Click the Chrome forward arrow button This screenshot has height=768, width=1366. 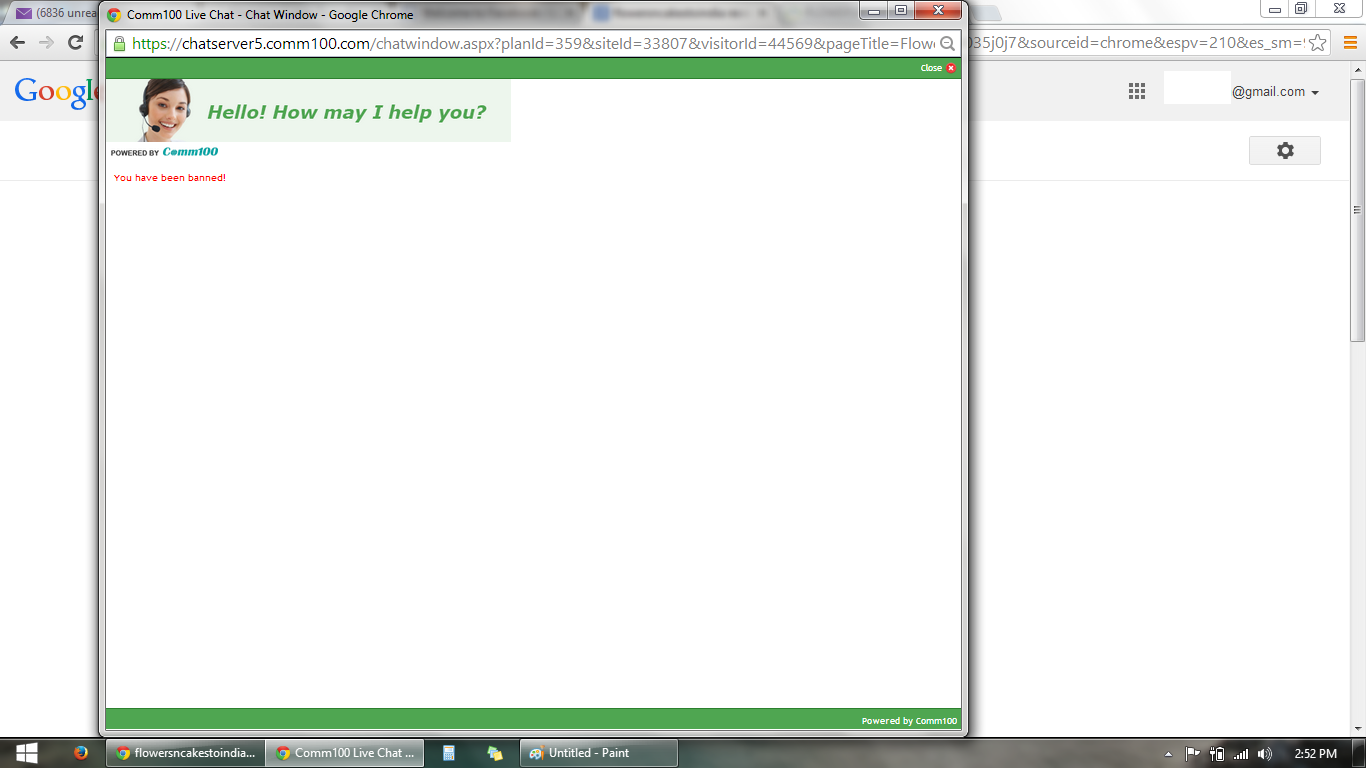coord(46,42)
